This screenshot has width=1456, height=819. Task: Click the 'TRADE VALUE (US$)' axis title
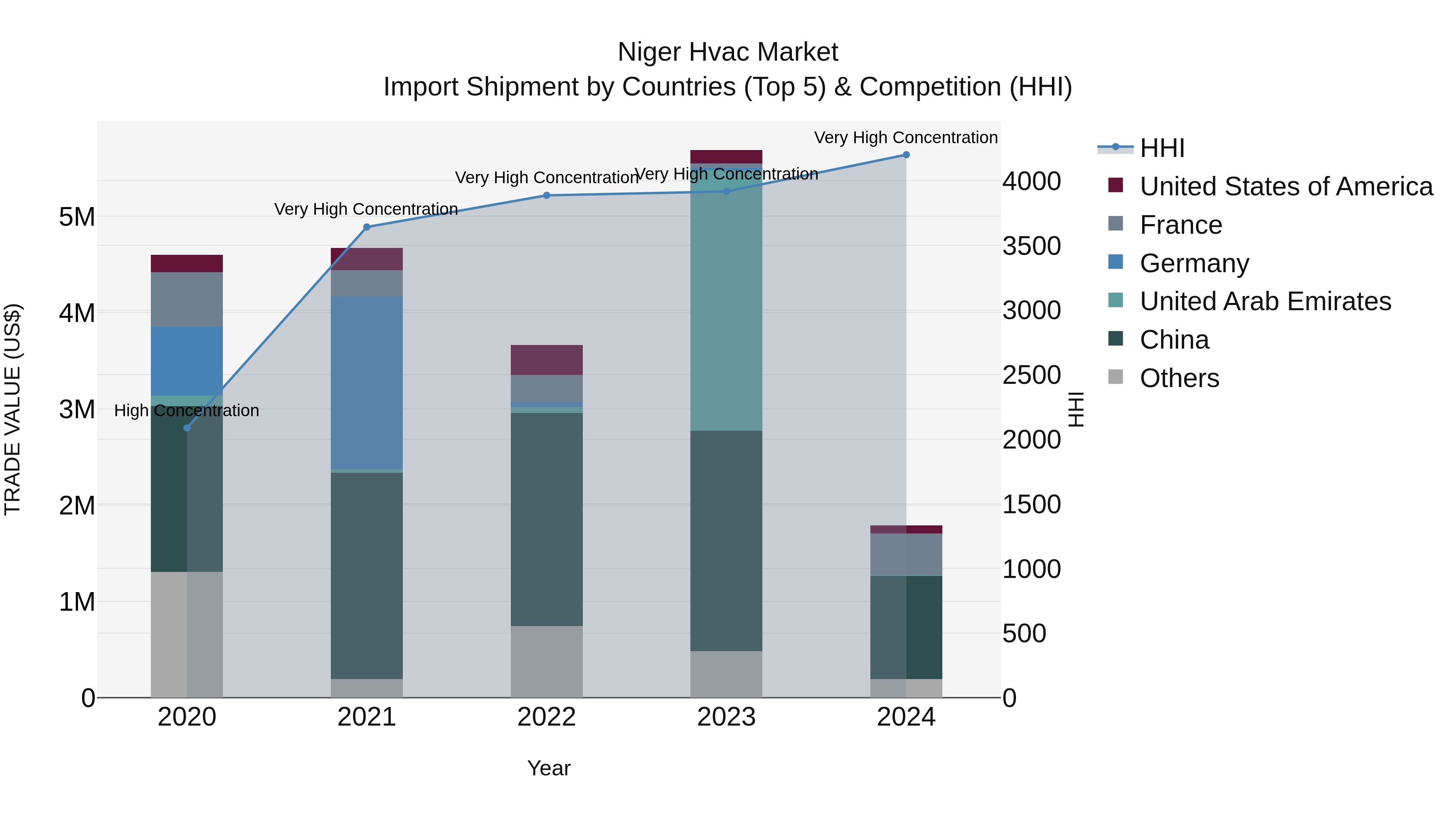click(13, 409)
